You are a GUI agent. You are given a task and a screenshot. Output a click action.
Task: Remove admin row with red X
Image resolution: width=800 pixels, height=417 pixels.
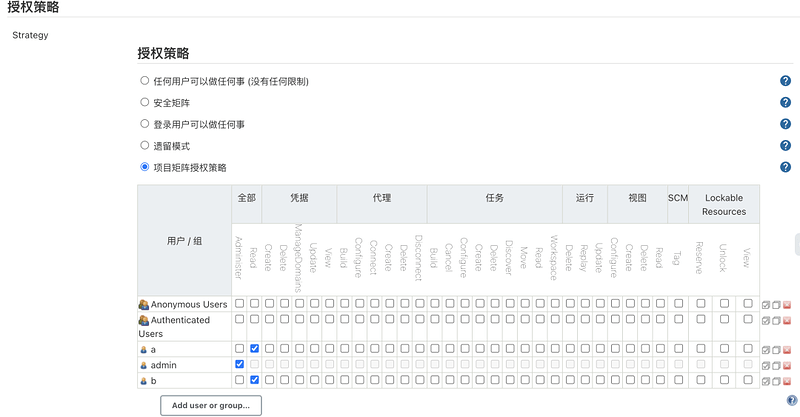click(787, 365)
